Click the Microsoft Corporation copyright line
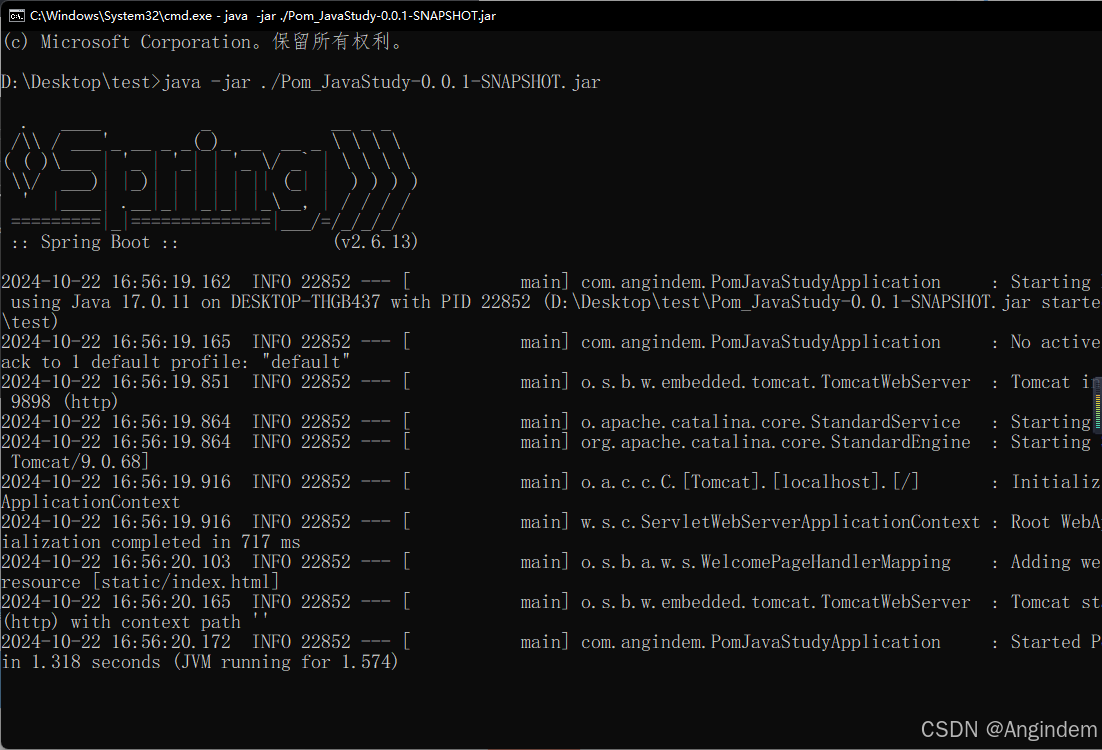 click(x=203, y=42)
